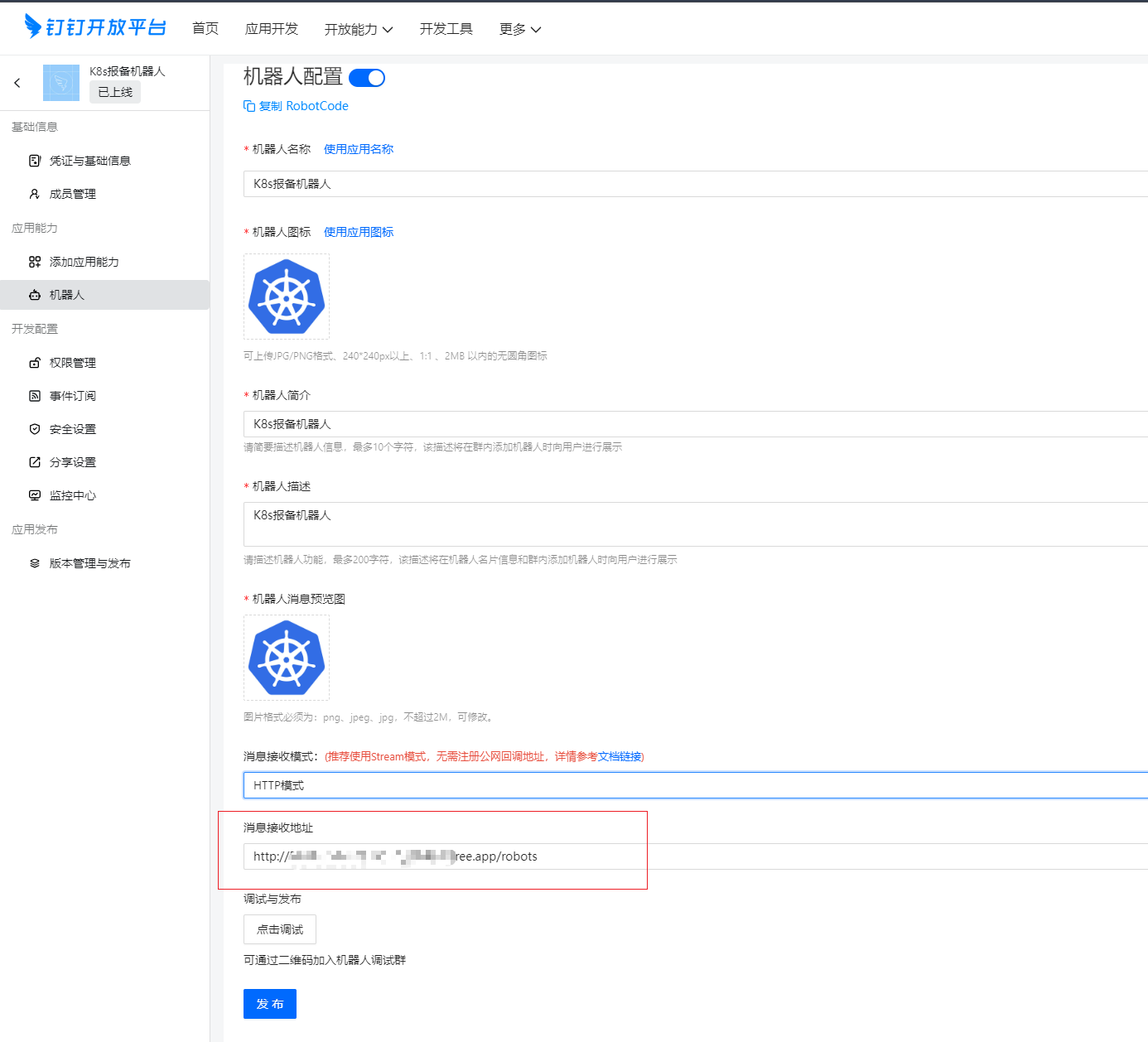
Task: Select 机器人 in sidebar
Action: (104, 295)
